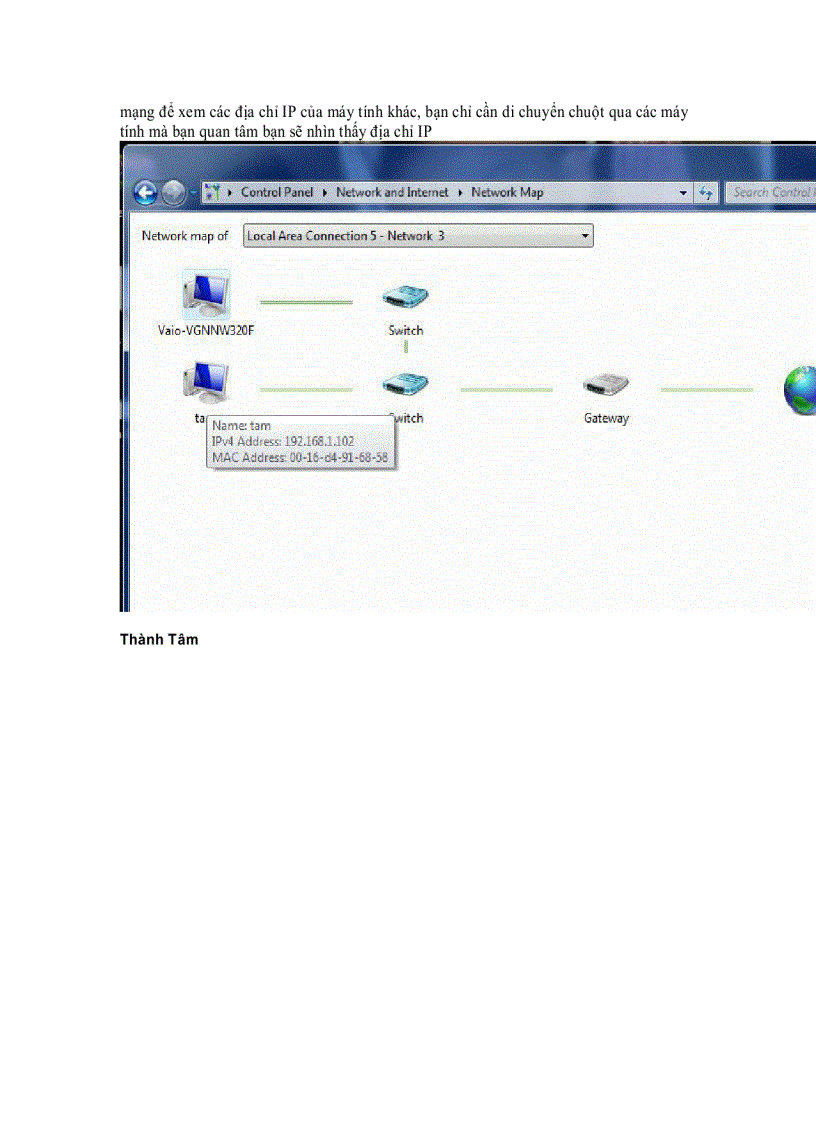Click the forward navigation arrow
Image resolution: width=816 pixels, height=1123 pixels.
pyautogui.click(x=171, y=192)
